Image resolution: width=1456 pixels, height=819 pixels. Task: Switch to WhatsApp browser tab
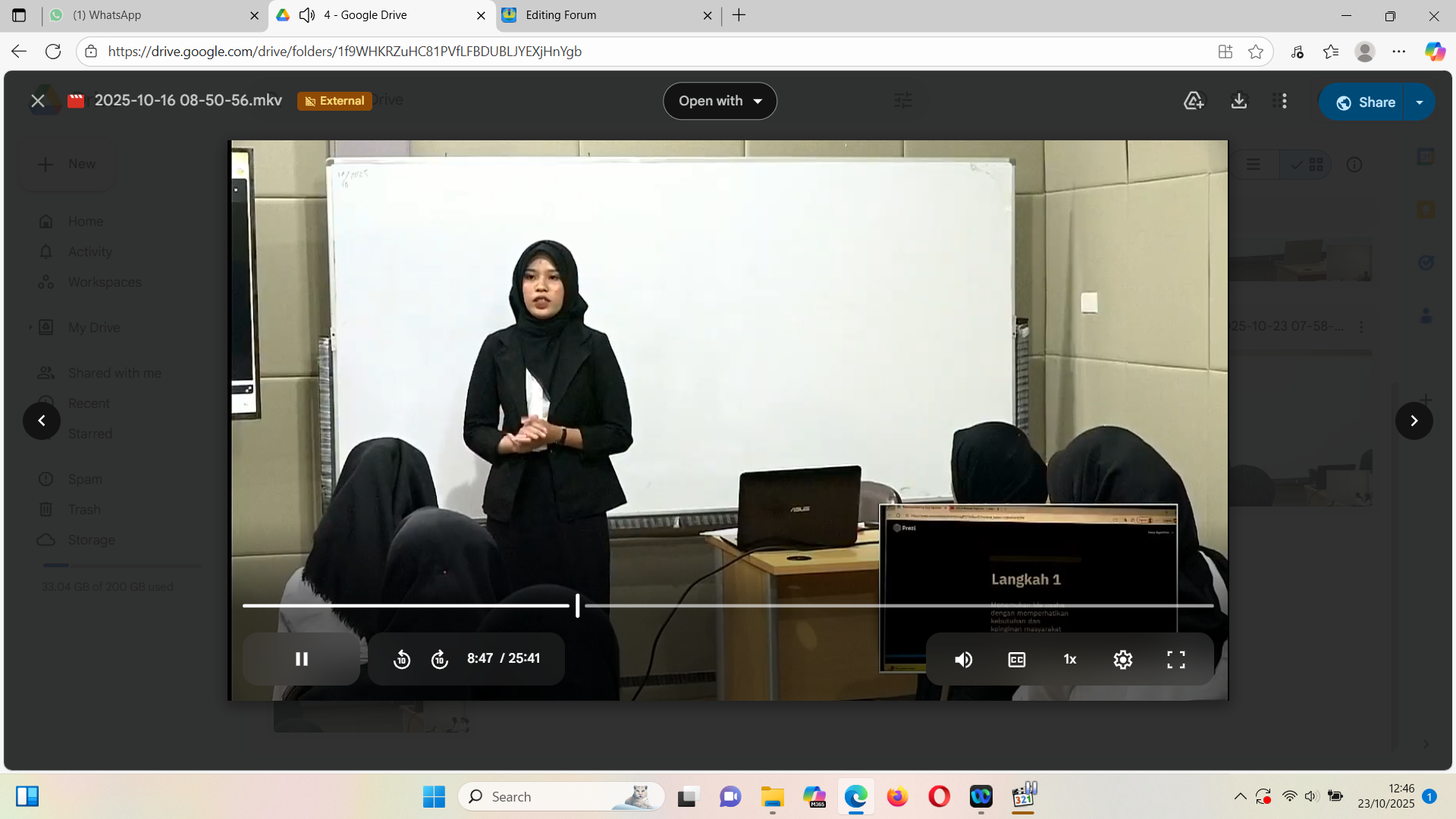(152, 15)
